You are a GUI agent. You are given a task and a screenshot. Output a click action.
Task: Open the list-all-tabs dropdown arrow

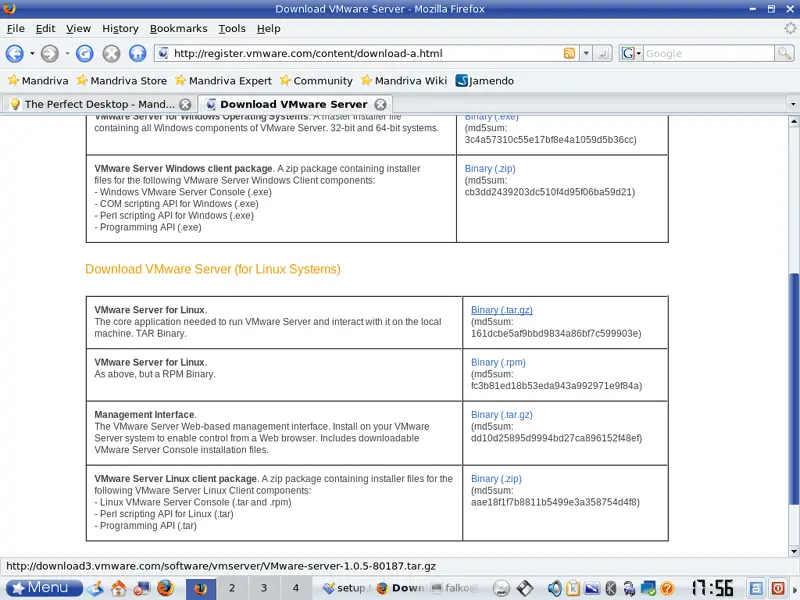(793, 105)
